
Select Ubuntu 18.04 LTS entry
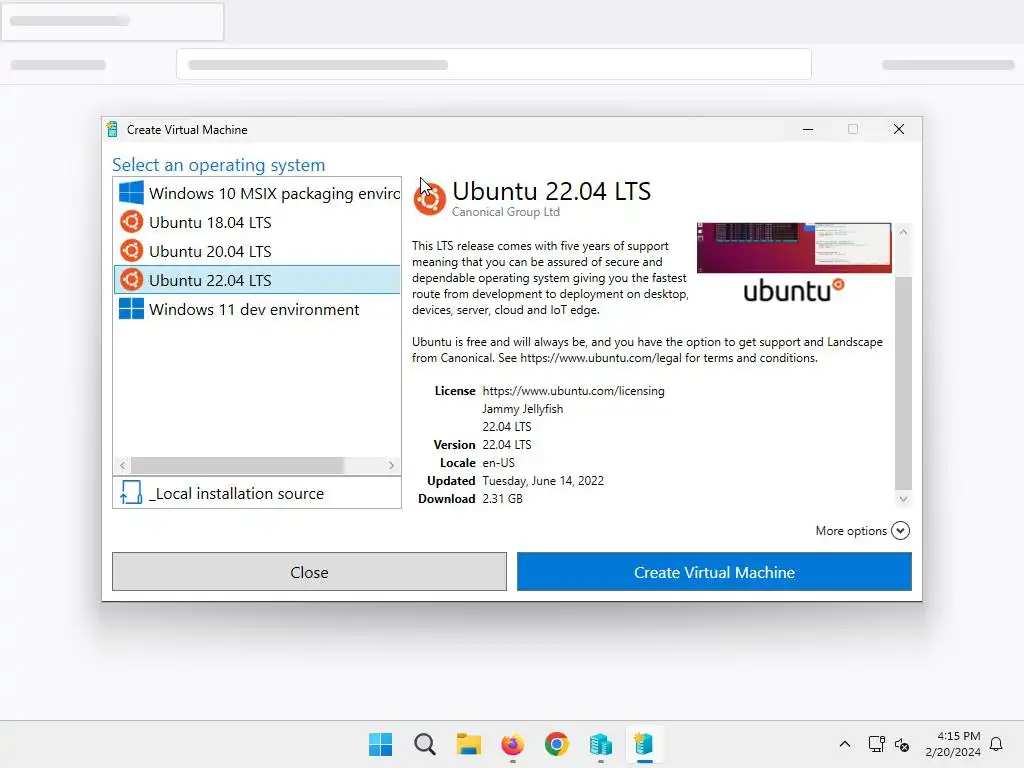coord(257,222)
